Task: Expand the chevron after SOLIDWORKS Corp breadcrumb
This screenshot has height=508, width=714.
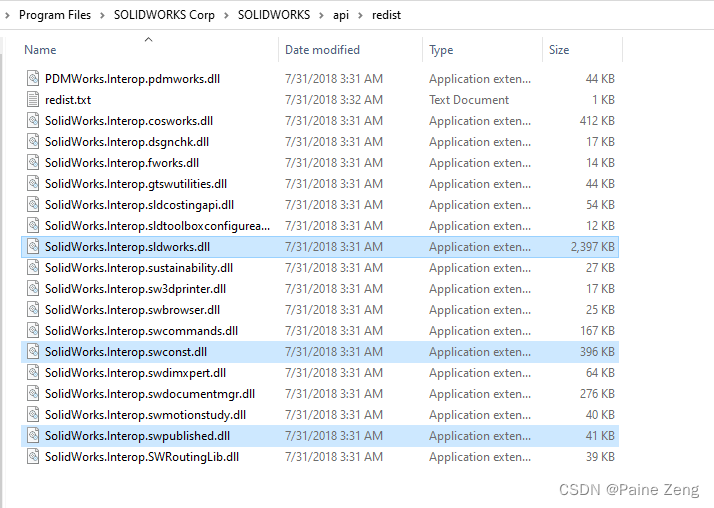Action: [226, 15]
